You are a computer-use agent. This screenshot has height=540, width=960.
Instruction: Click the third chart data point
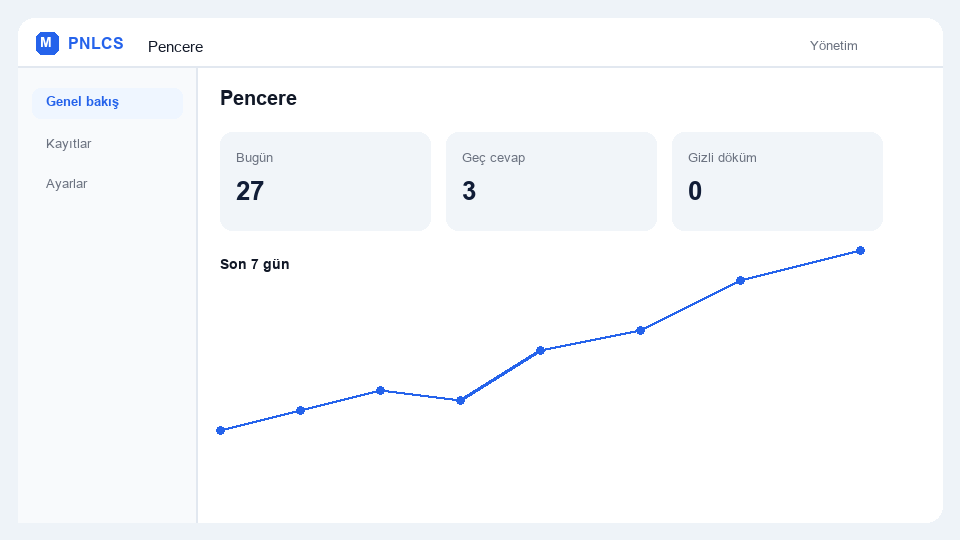pos(380,391)
